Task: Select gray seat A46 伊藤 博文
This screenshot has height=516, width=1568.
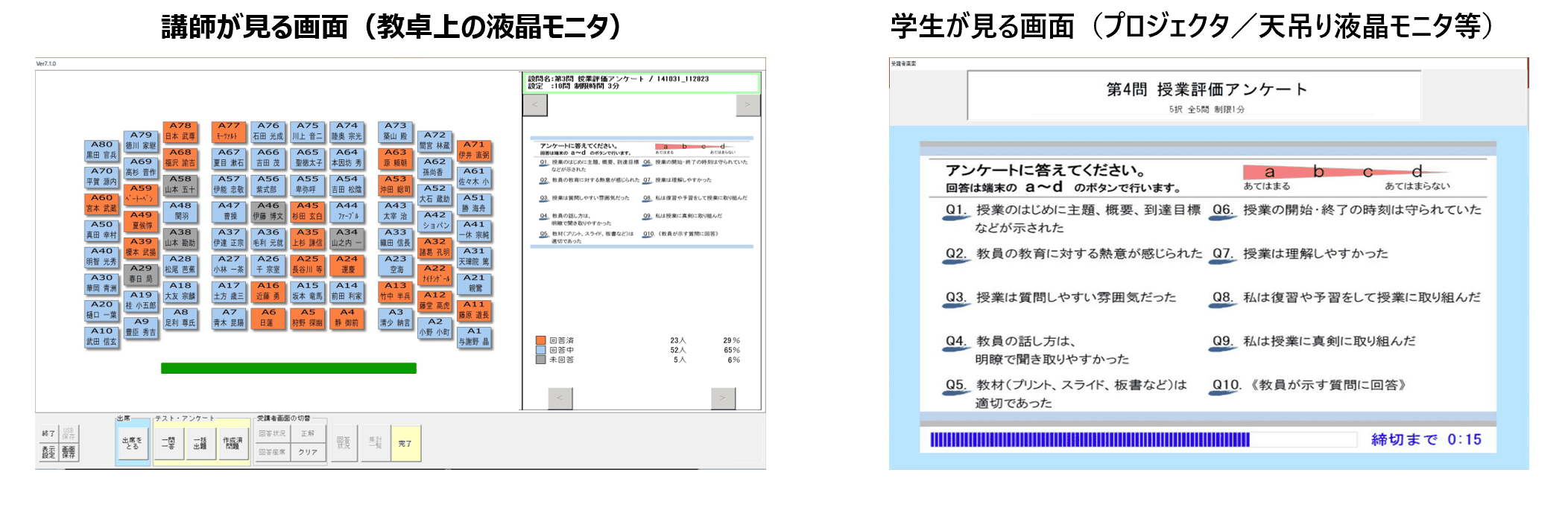Action: click(x=268, y=211)
